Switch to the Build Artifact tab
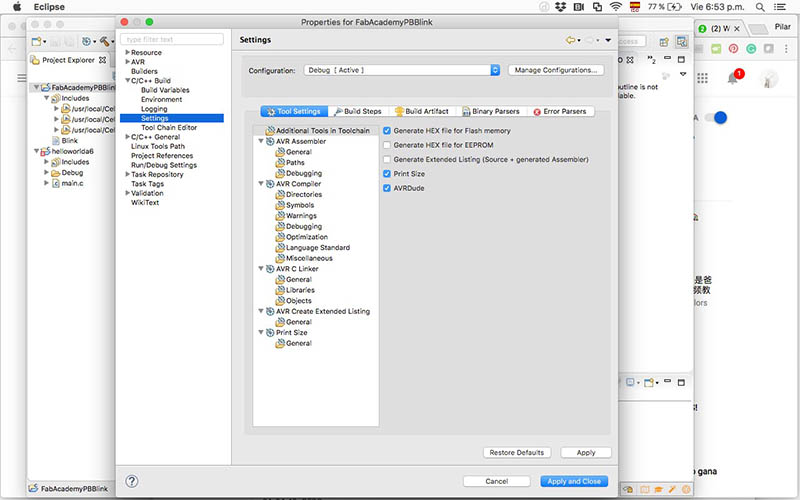 click(422, 111)
